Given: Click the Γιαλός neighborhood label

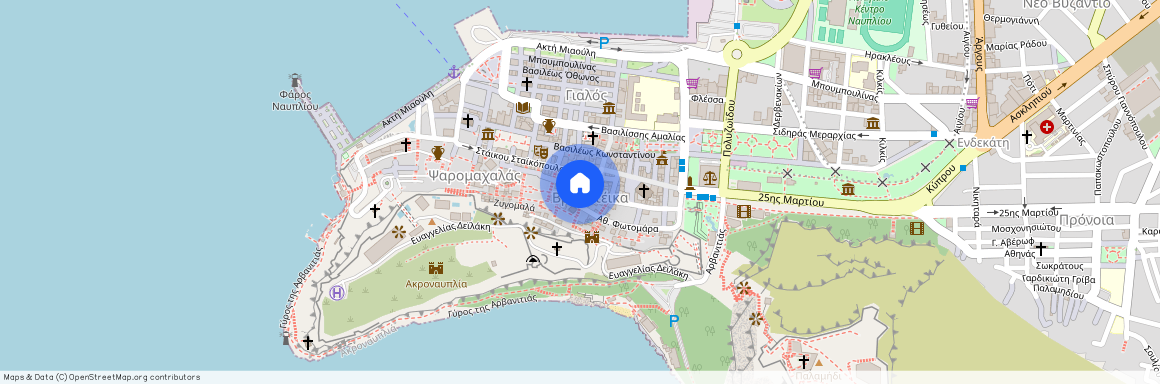Looking at the screenshot, I should click(x=586, y=95).
